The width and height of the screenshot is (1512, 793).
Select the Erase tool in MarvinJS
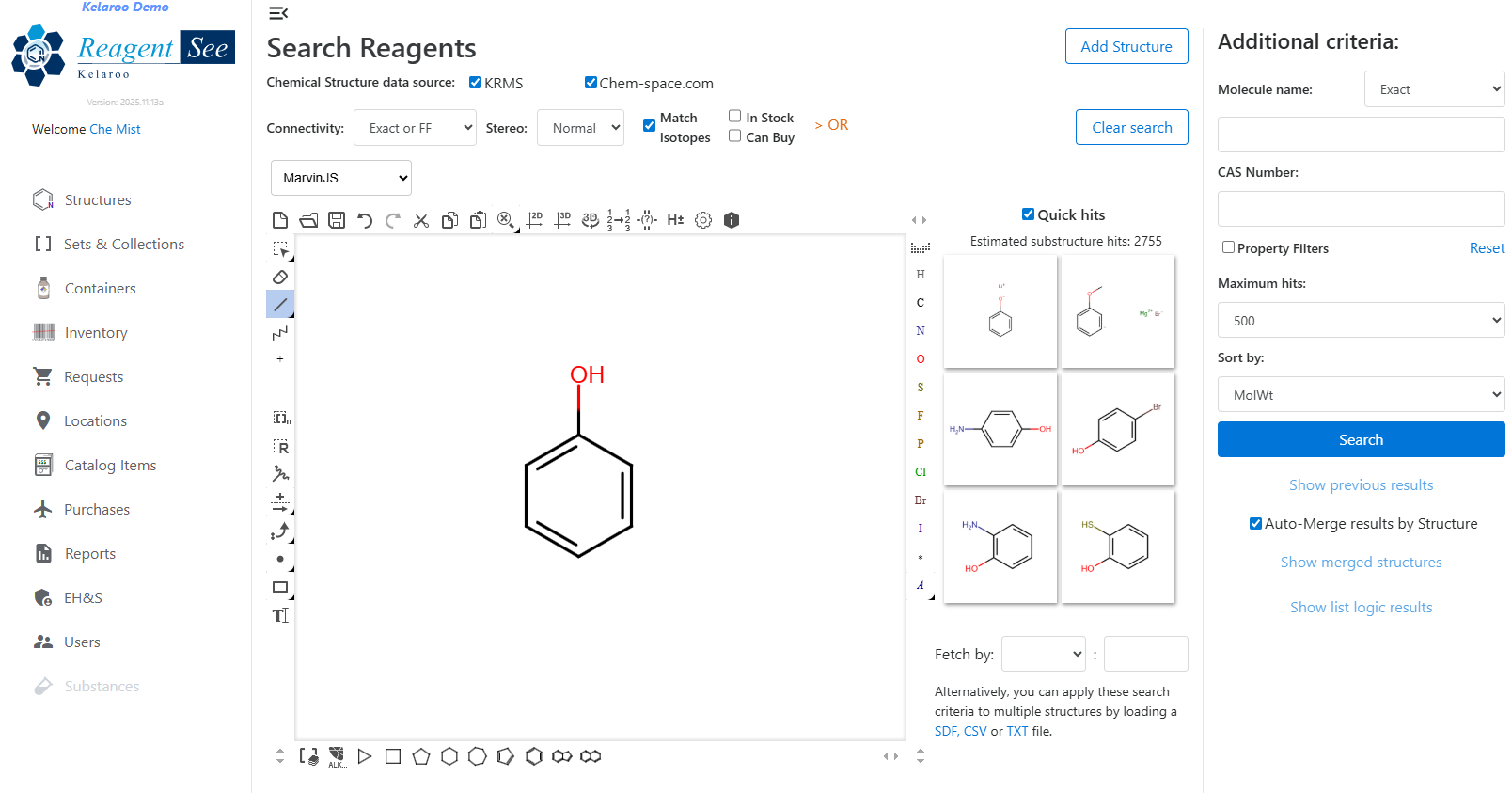pyautogui.click(x=280, y=277)
